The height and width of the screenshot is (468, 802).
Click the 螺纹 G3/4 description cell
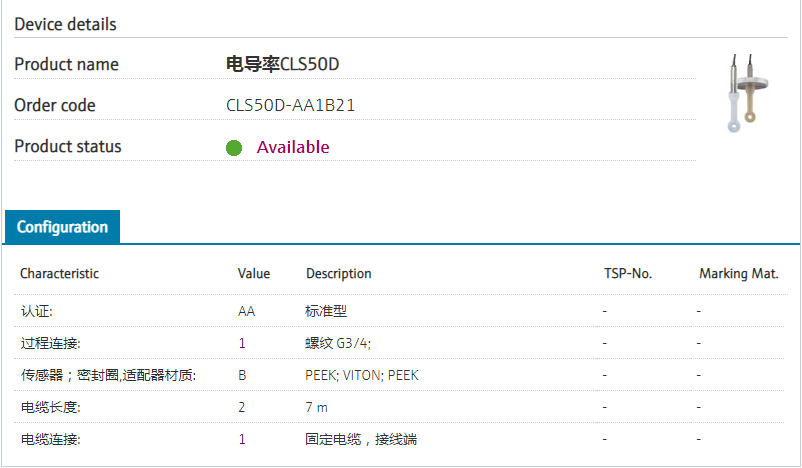[338, 343]
